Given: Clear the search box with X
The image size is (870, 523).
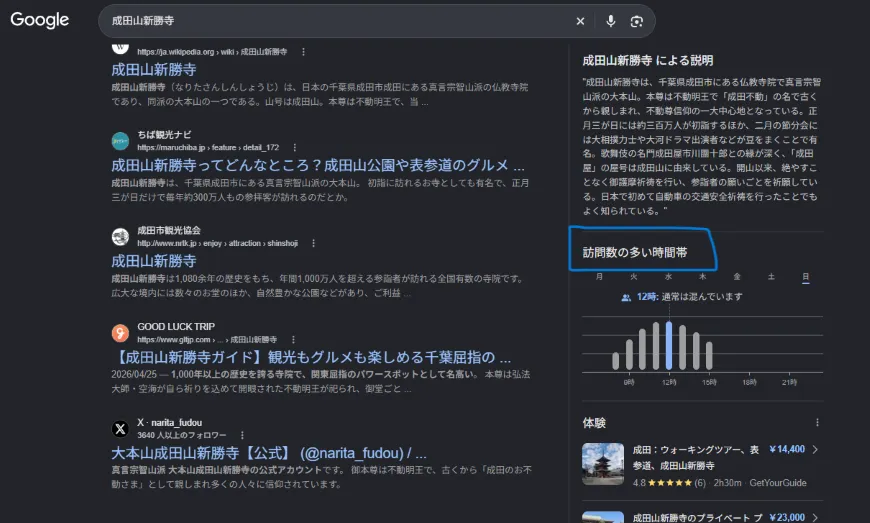Looking at the screenshot, I should [580, 21].
